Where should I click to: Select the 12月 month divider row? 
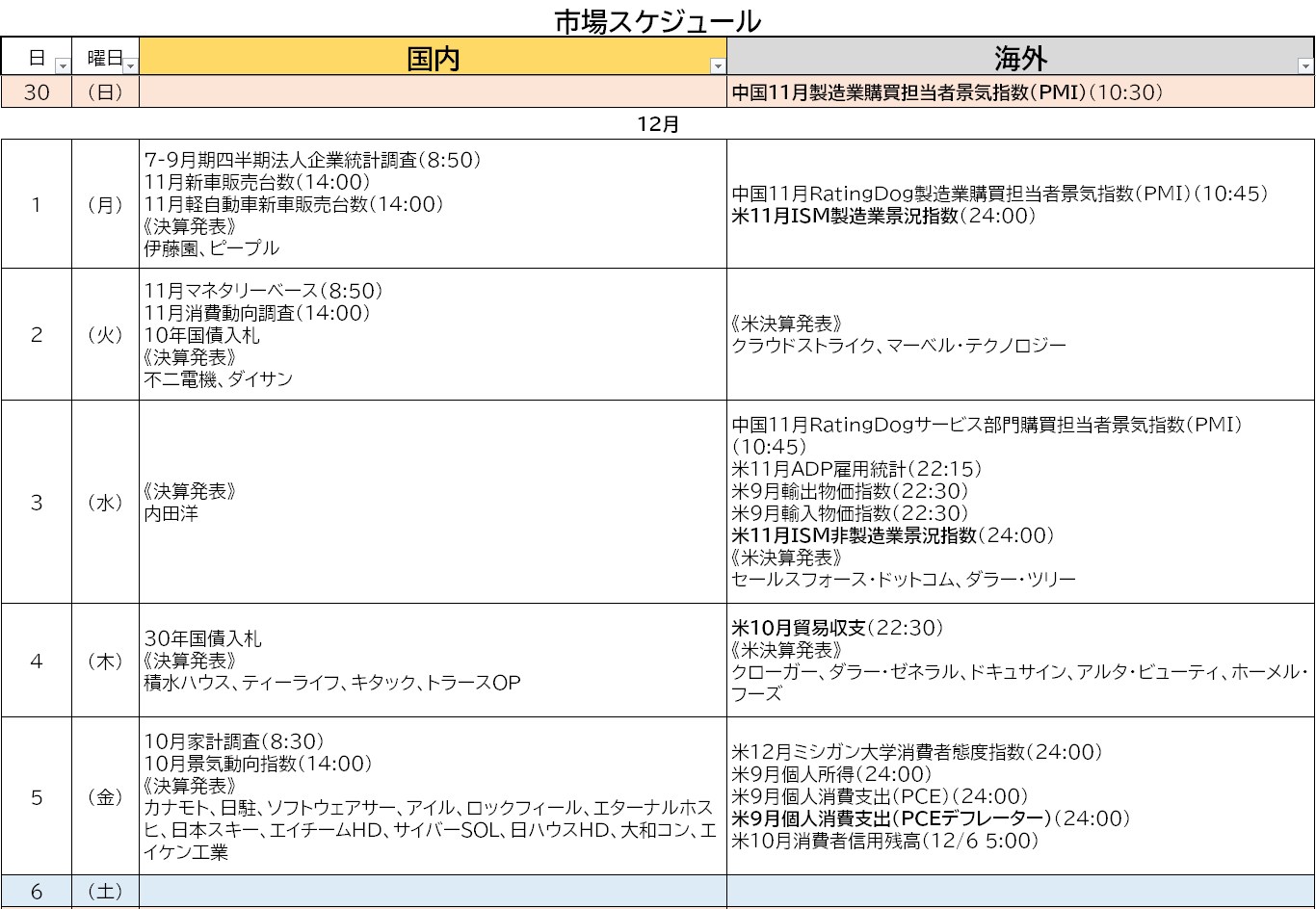[x=657, y=124]
